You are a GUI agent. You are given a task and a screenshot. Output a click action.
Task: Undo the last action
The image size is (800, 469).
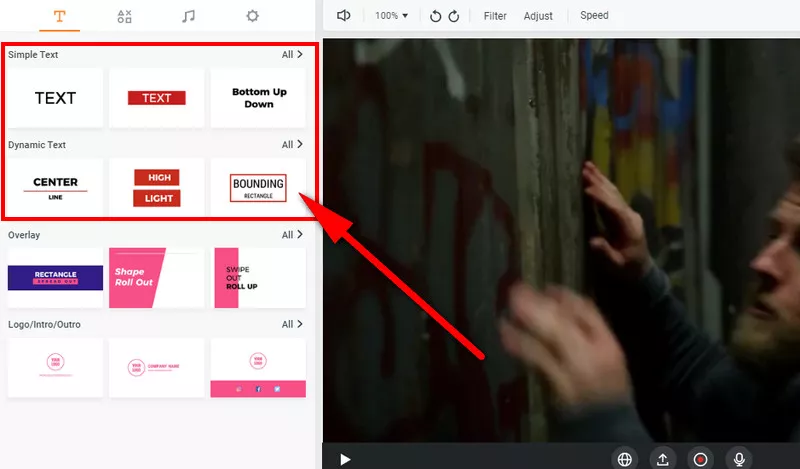pyautogui.click(x=435, y=16)
